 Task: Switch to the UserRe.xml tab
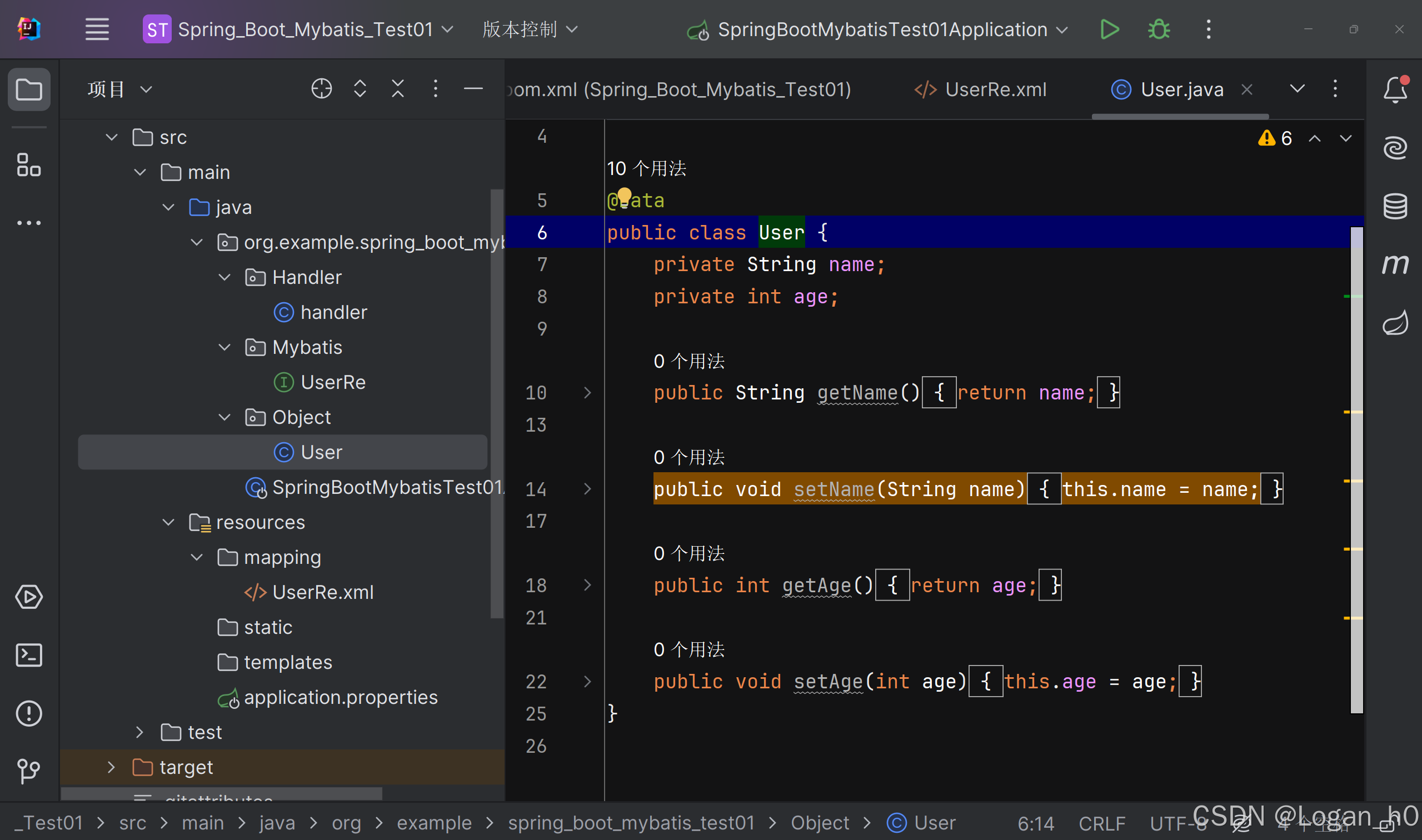(995, 89)
